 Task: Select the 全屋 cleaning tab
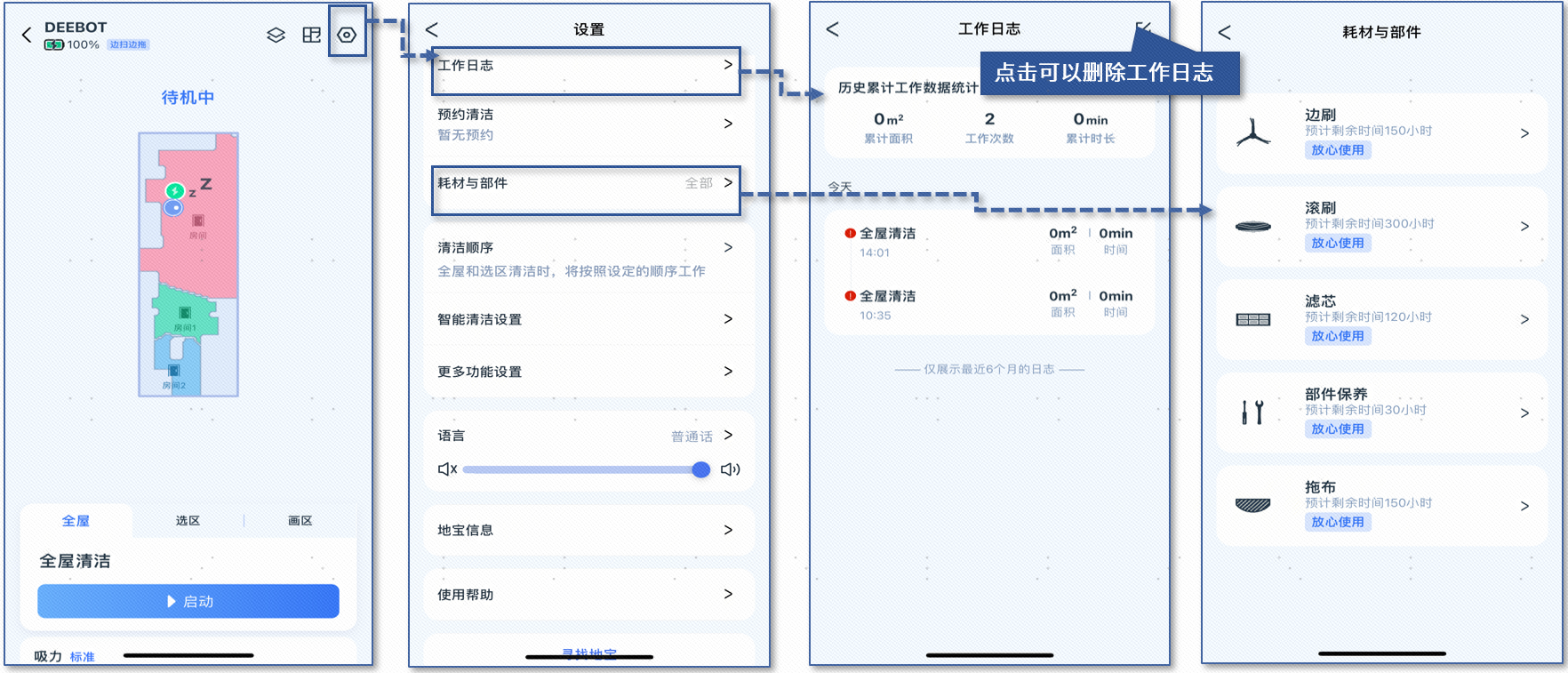pyautogui.click(x=76, y=521)
